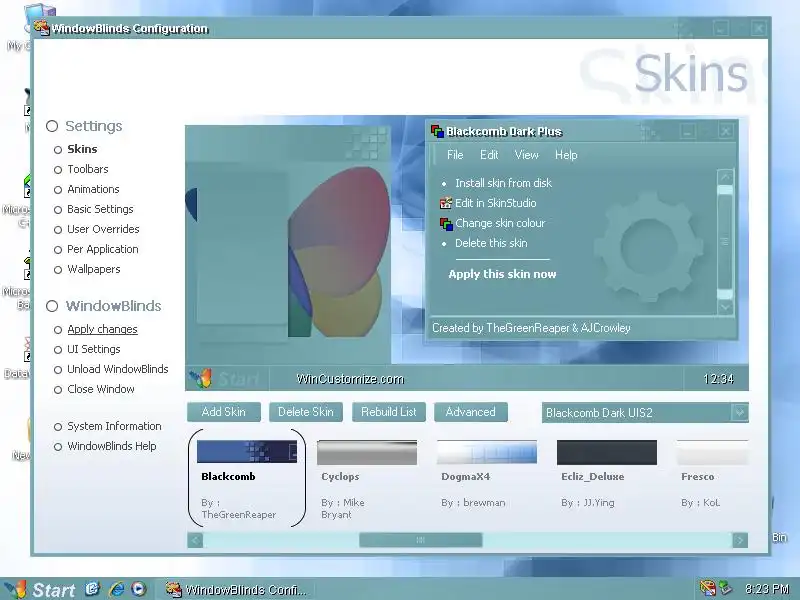Choose Install skin from disk
800x600 pixels.
(x=503, y=183)
